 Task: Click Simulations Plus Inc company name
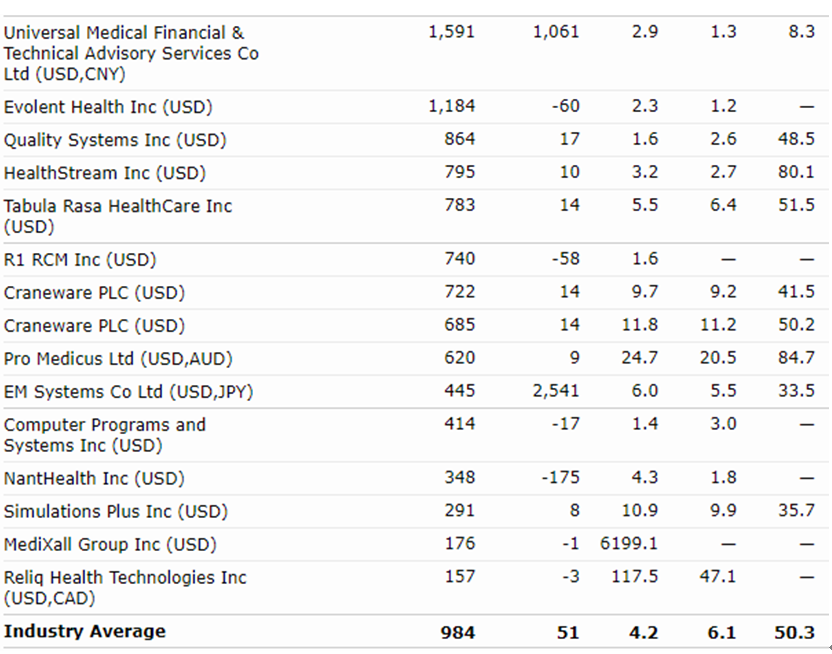coord(115,512)
